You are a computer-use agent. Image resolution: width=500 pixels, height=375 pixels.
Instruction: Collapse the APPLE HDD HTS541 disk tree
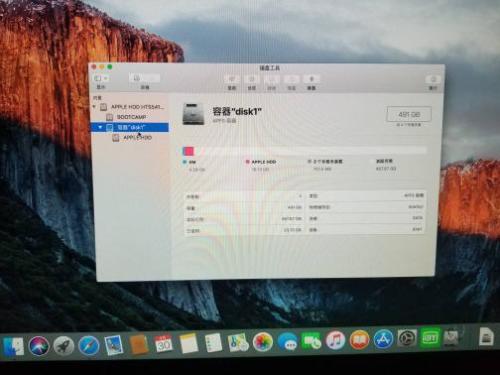94,107
